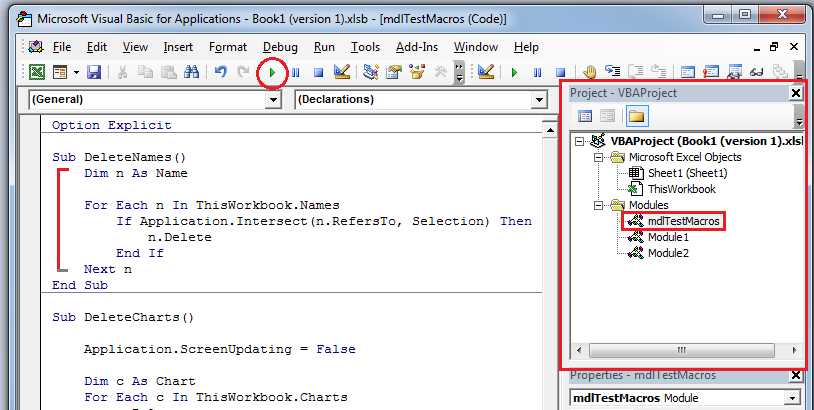This screenshot has width=814, height=410.
Task: Click the Step Into debug icon
Action: [613, 72]
